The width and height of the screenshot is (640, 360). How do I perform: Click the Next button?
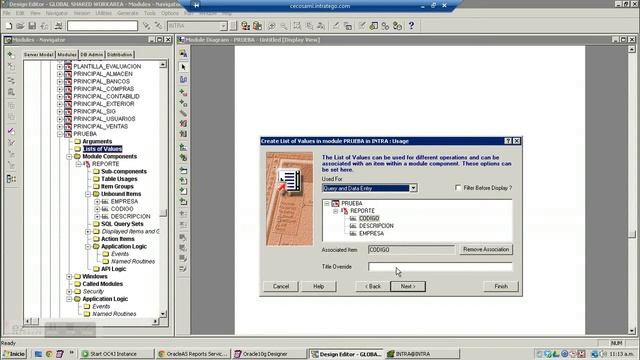pos(408,286)
